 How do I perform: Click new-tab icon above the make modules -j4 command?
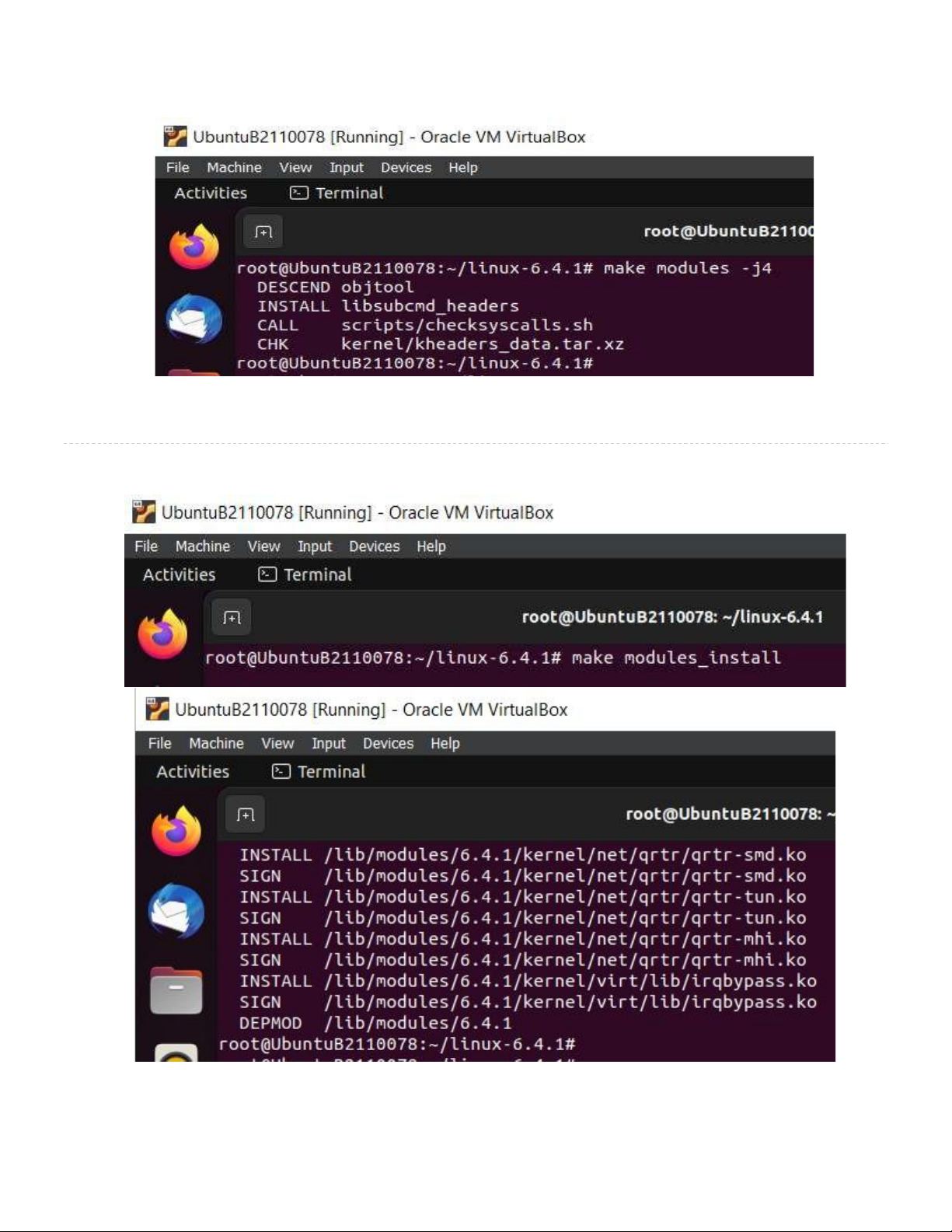click(x=263, y=232)
